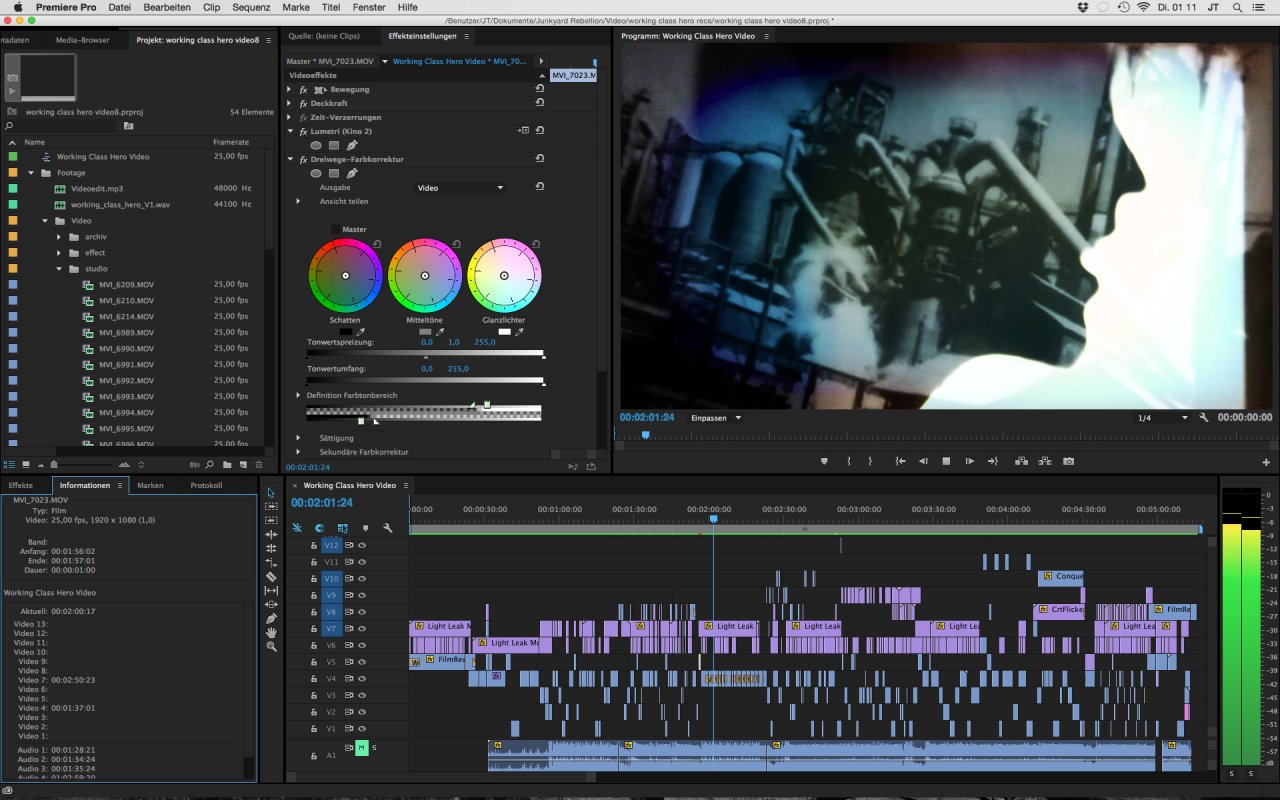Select the Slip tool
Screen dimensions: 1280x800
(271, 591)
